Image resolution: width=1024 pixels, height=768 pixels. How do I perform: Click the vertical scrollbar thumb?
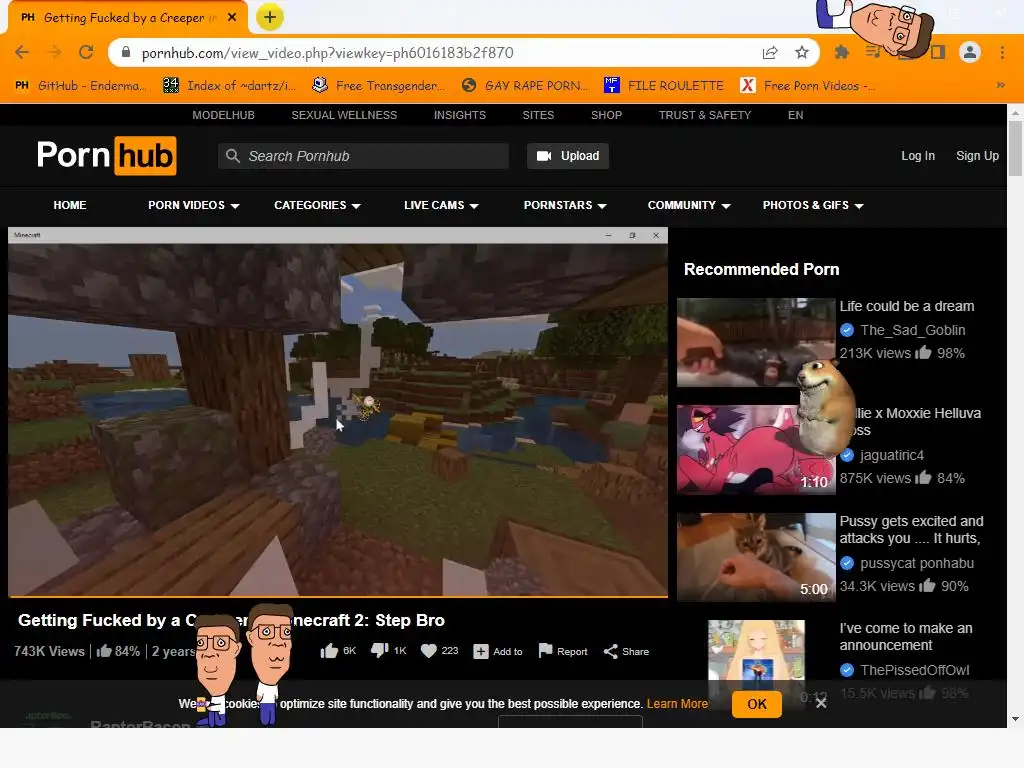pos(1015,148)
